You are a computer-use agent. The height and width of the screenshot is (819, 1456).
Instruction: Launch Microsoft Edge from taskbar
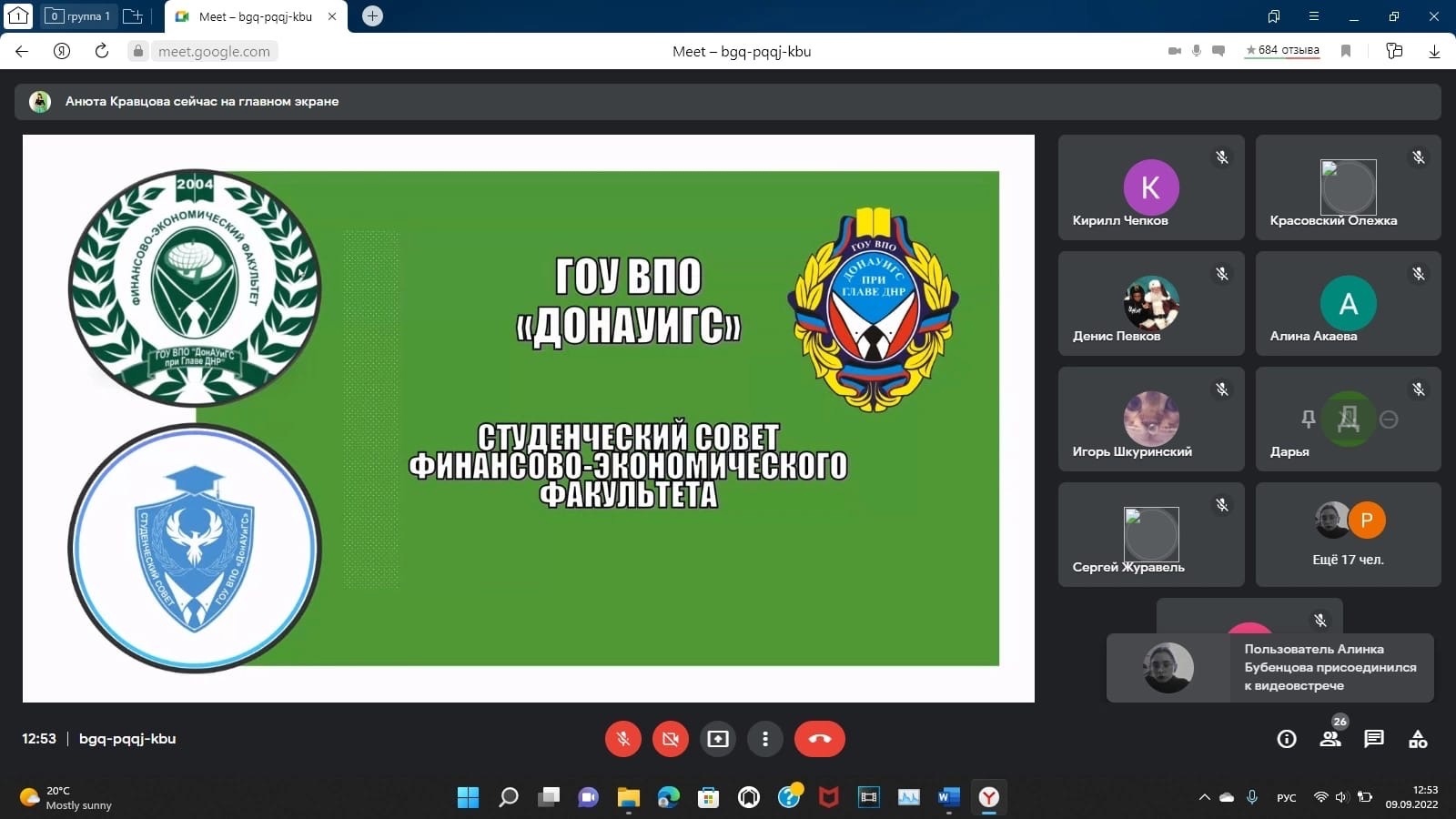point(669,797)
